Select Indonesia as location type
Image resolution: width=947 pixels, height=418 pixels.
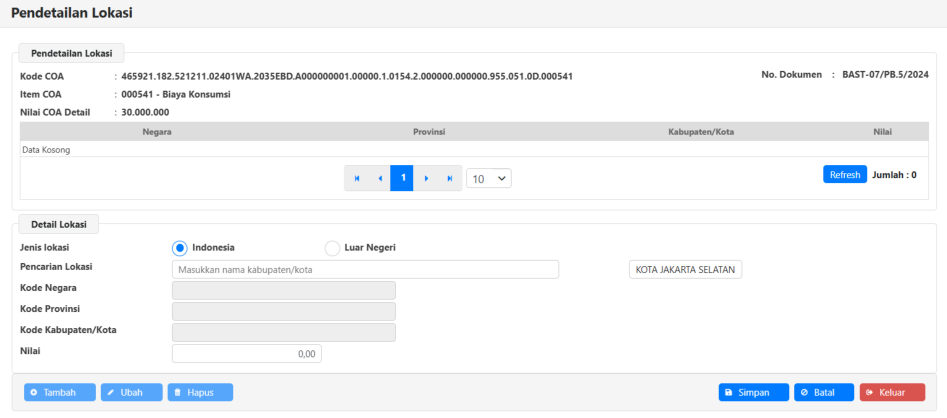point(180,248)
